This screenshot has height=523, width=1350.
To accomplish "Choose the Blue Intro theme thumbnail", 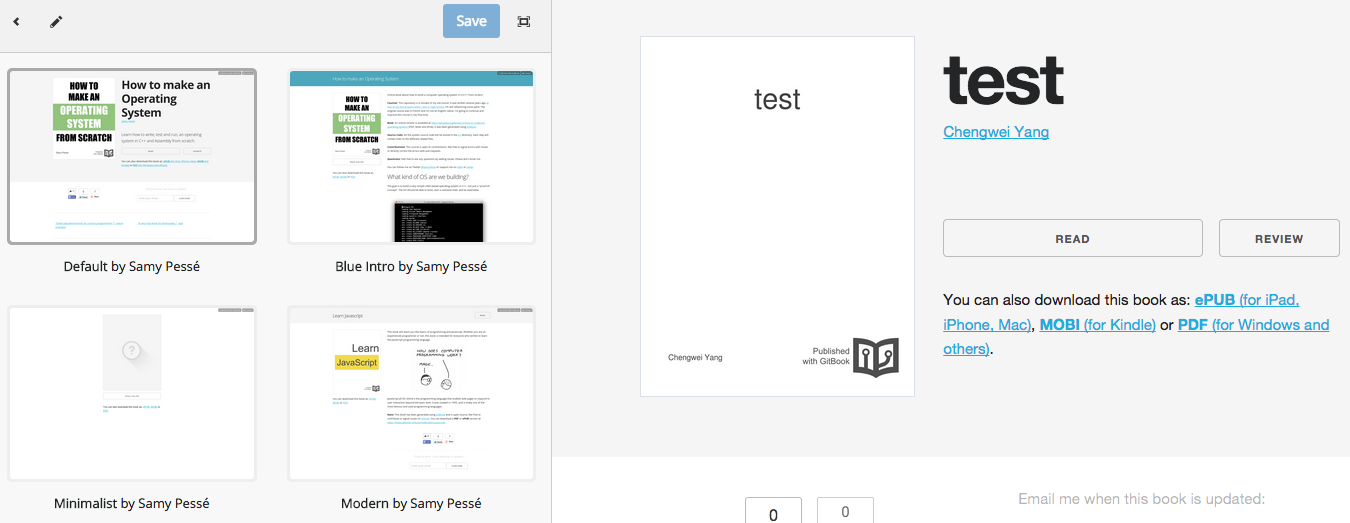I will pos(411,157).
